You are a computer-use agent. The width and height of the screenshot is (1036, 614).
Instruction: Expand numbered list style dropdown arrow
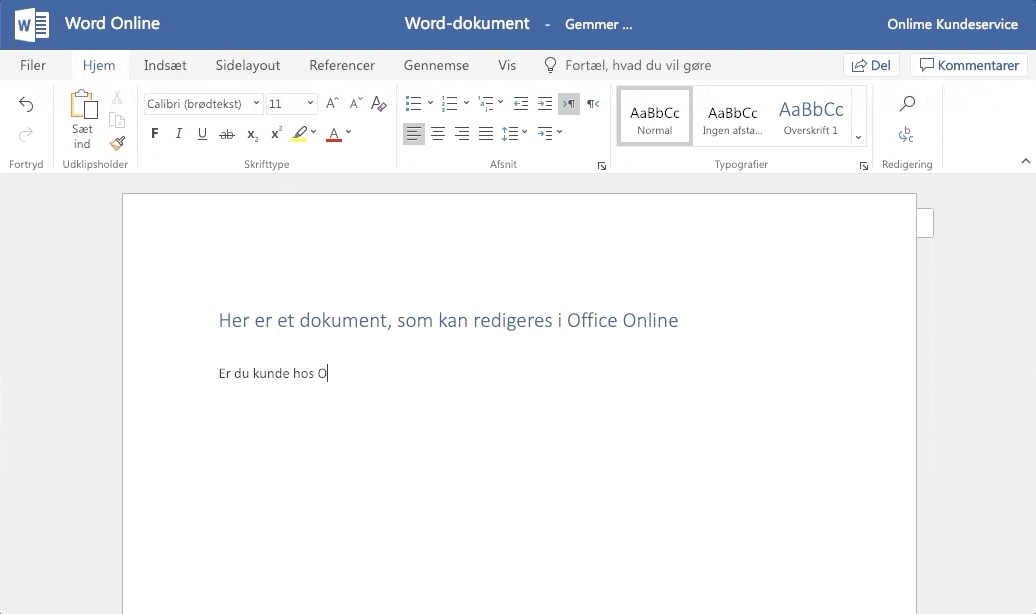coord(466,102)
